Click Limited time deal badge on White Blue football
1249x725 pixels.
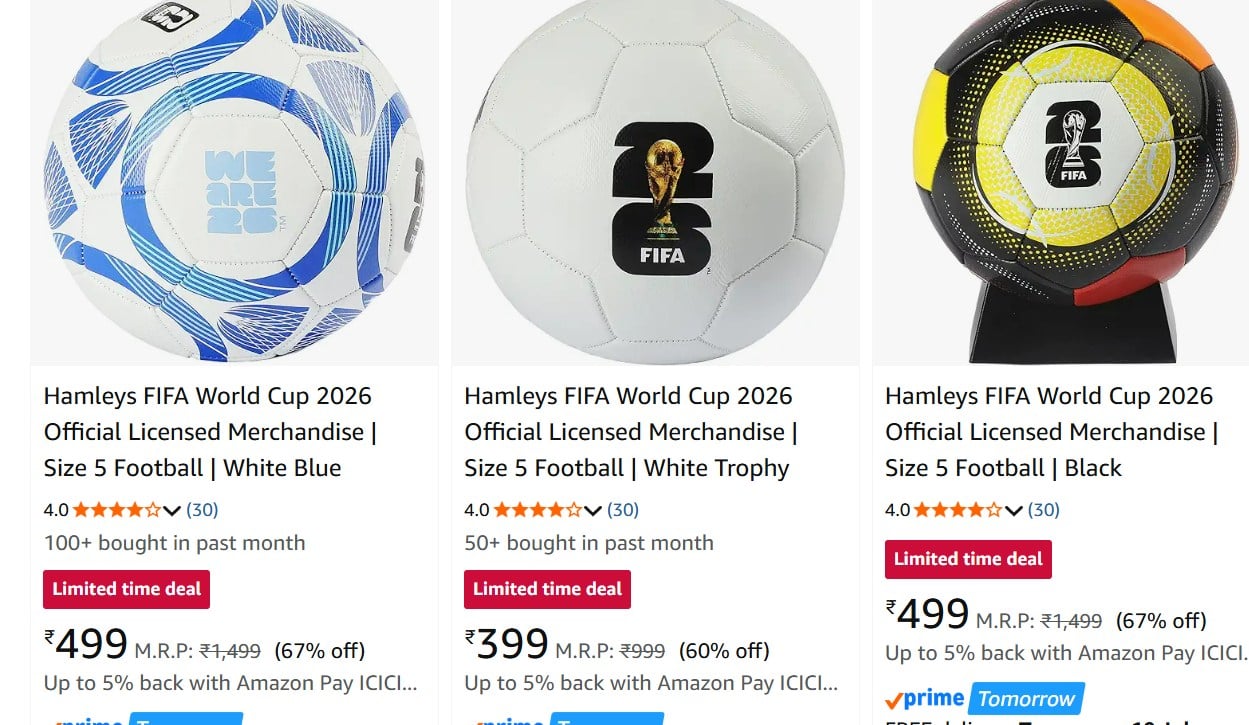pyautogui.click(x=127, y=589)
